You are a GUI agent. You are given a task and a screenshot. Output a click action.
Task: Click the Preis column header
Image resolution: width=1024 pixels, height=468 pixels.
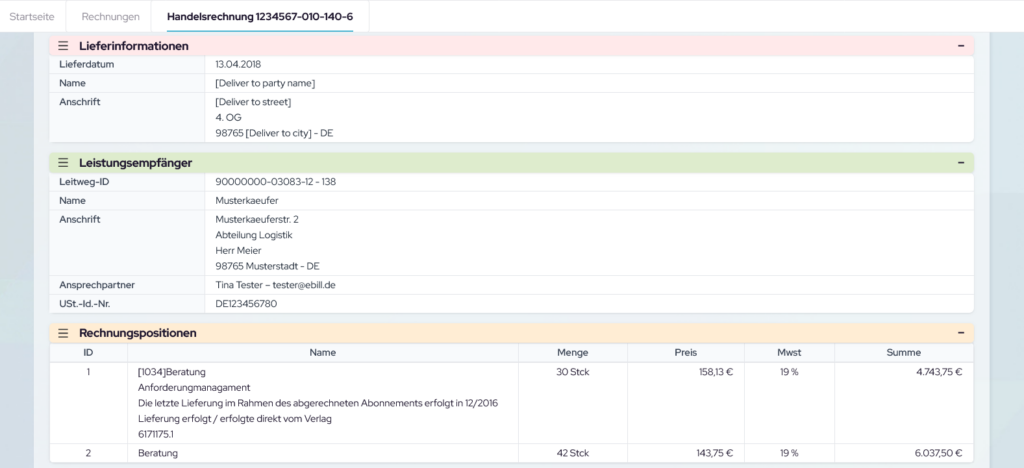pyautogui.click(x=686, y=352)
